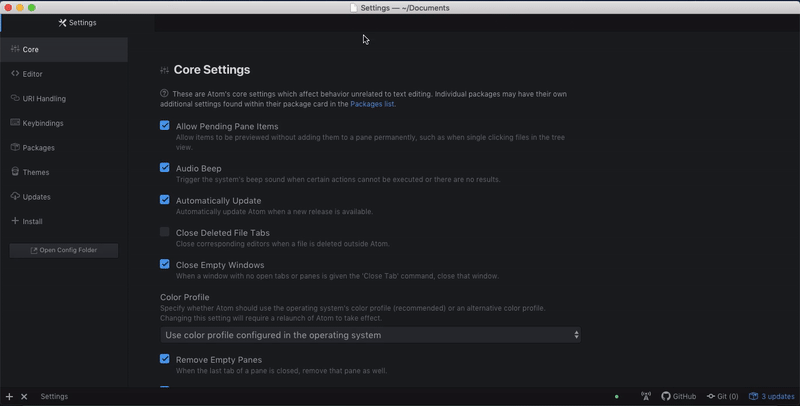Click the Install plus icon in sidebar
Image resolution: width=800 pixels, height=406 pixels.
coord(15,220)
